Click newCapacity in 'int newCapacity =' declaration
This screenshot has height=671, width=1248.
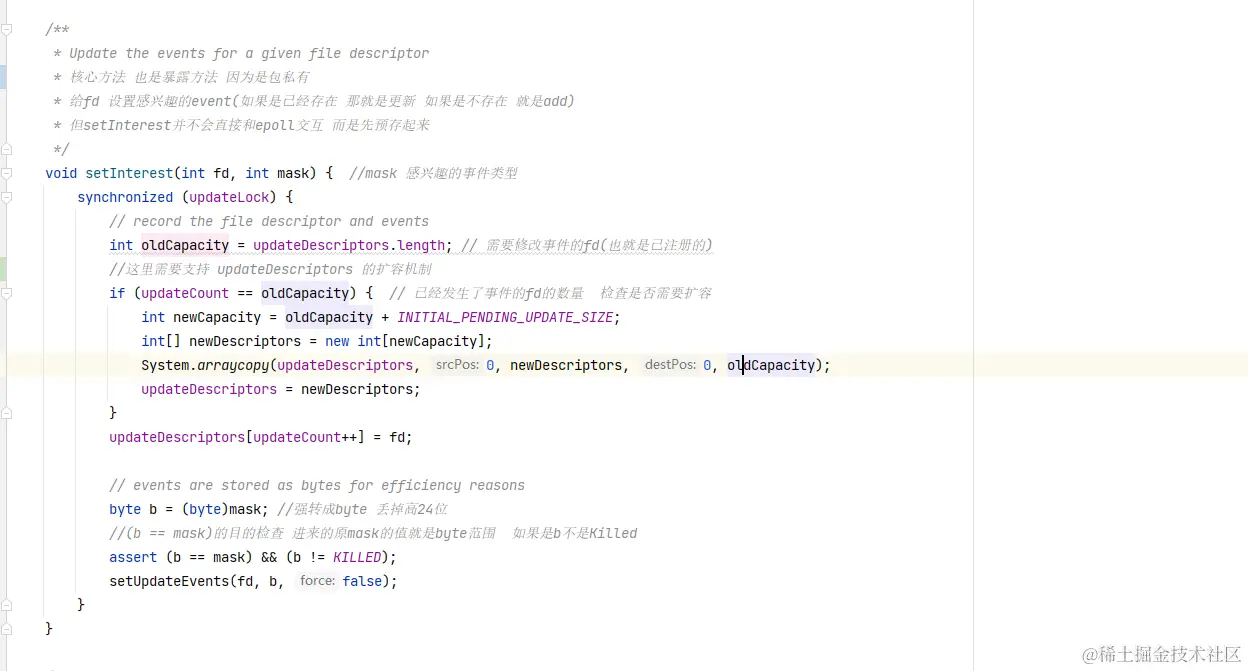tap(217, 317)
